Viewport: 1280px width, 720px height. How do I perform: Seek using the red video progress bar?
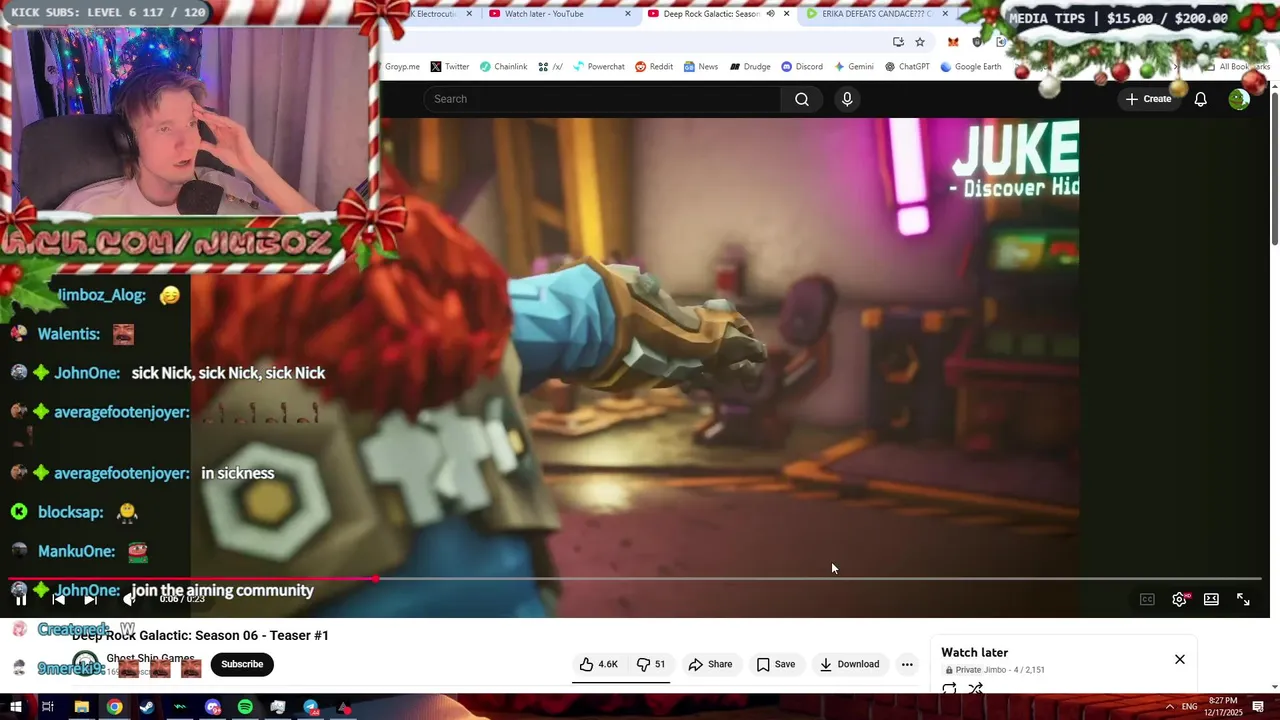(636, 578)
